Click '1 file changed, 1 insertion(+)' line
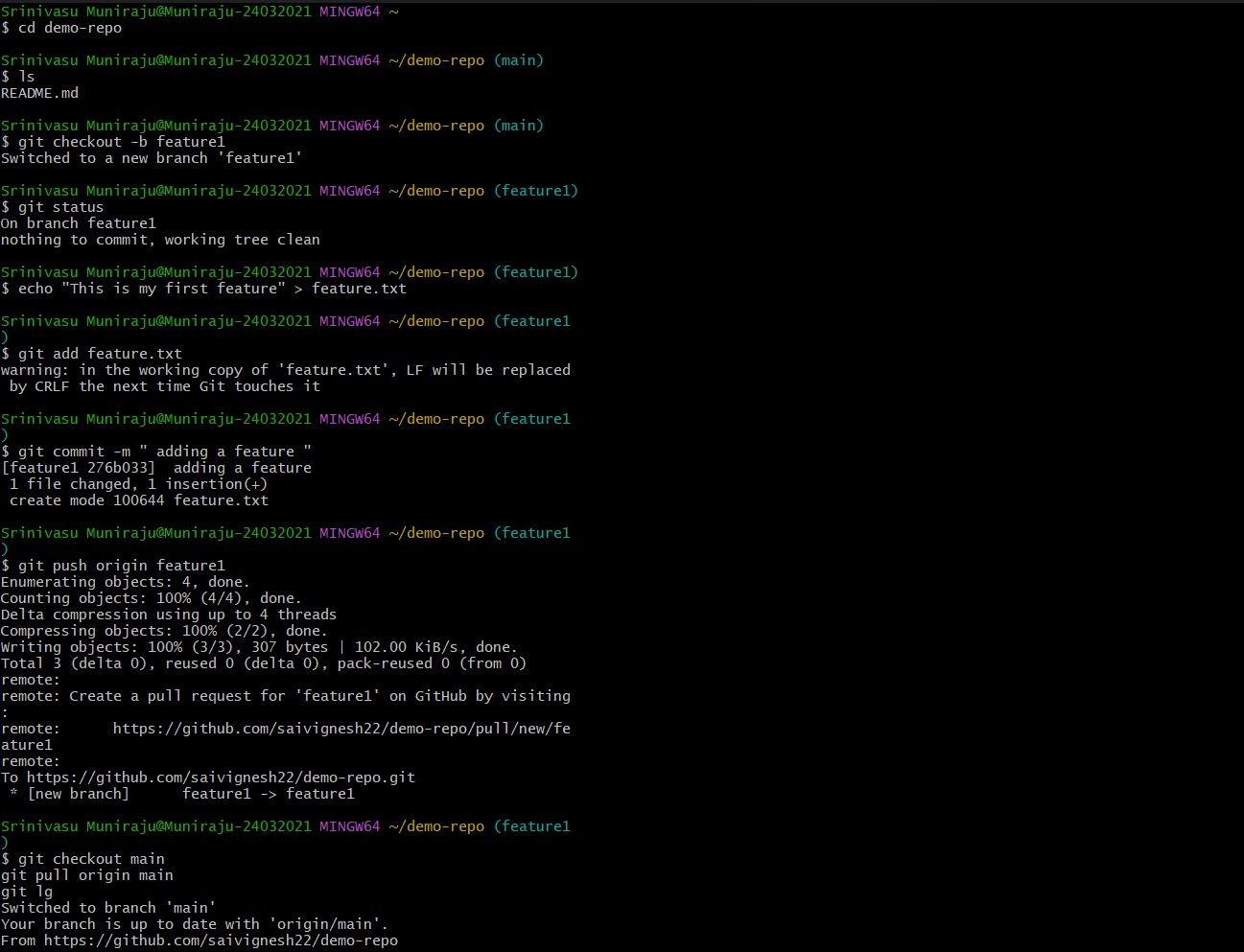 click(139, 484)
